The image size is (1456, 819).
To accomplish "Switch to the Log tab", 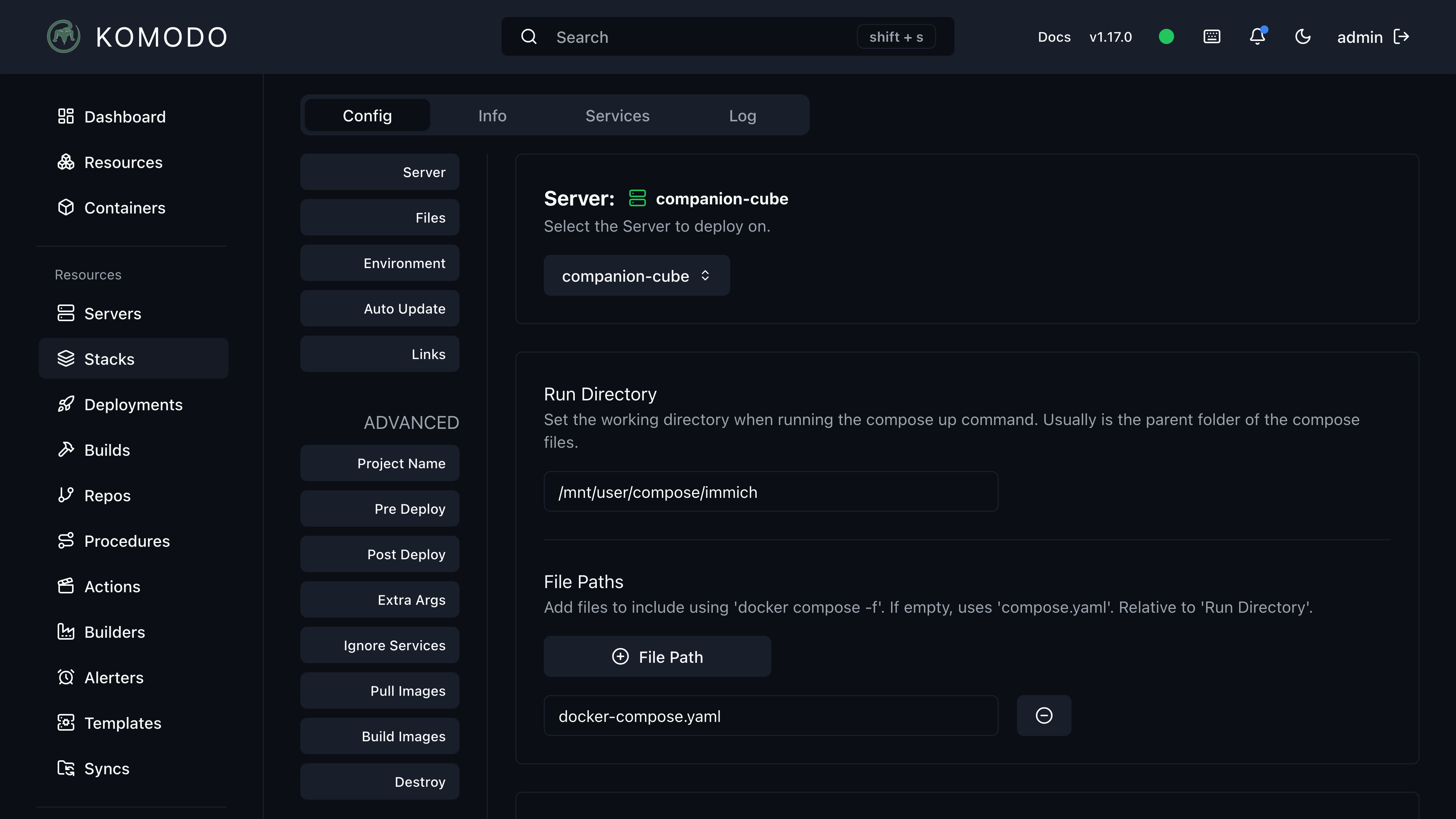I will (x=742, y=115).
